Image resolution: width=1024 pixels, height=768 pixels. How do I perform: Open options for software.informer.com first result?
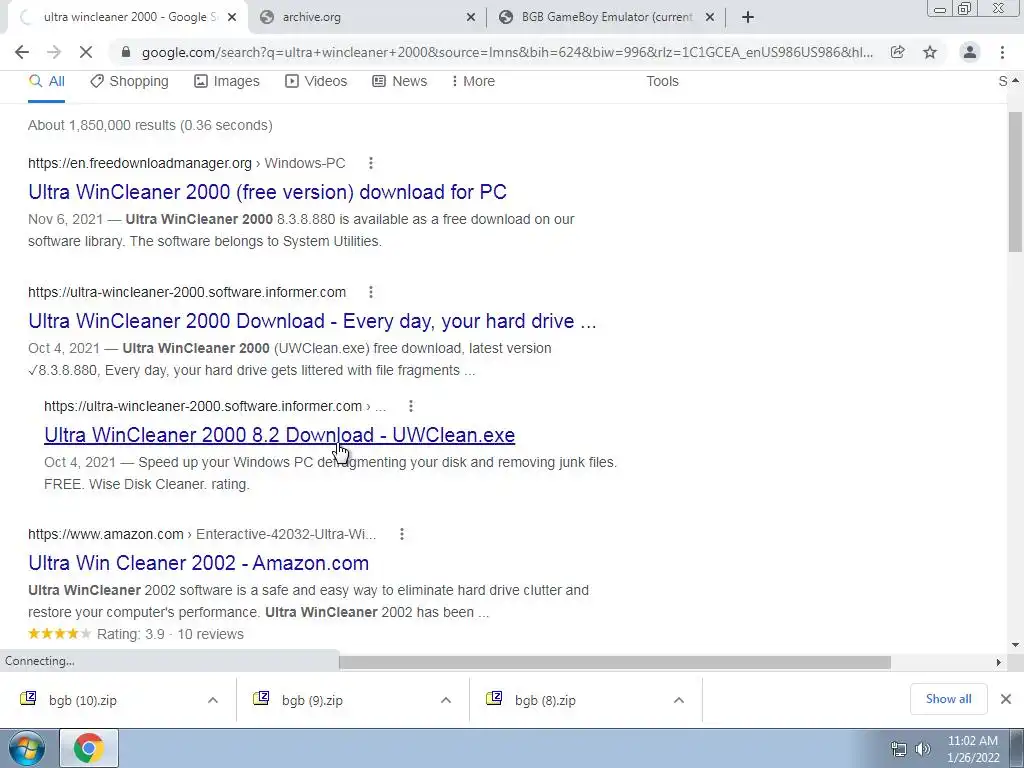click(x=370, y=292)
